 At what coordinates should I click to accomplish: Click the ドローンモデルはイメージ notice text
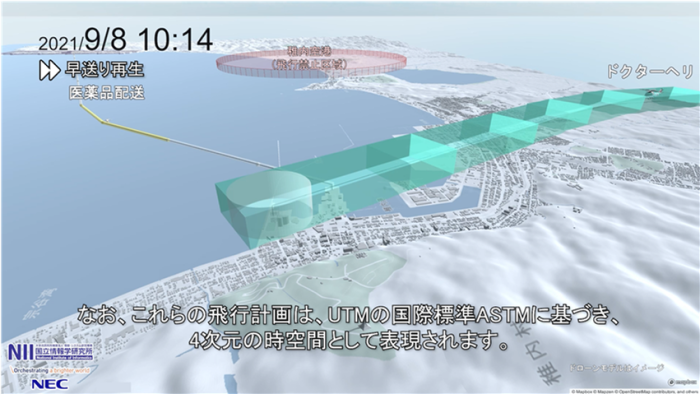(x=616, y=368)
